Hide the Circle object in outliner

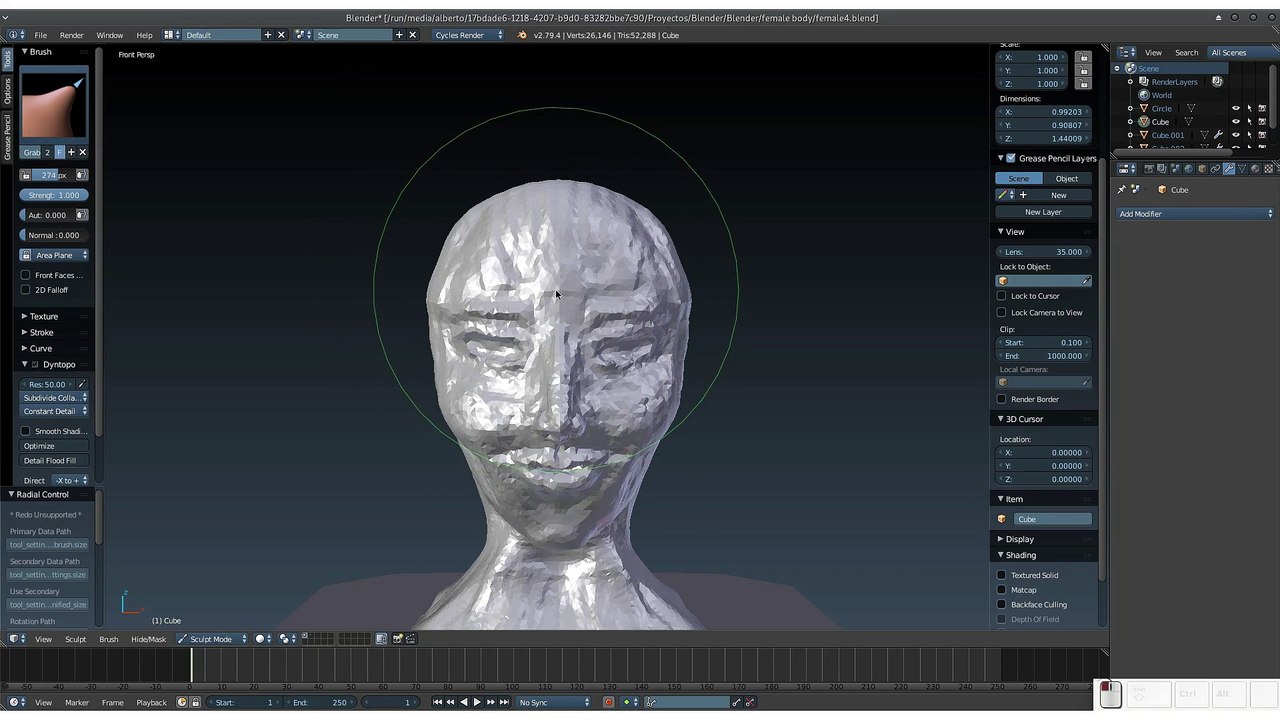[x=1235, y=108]
